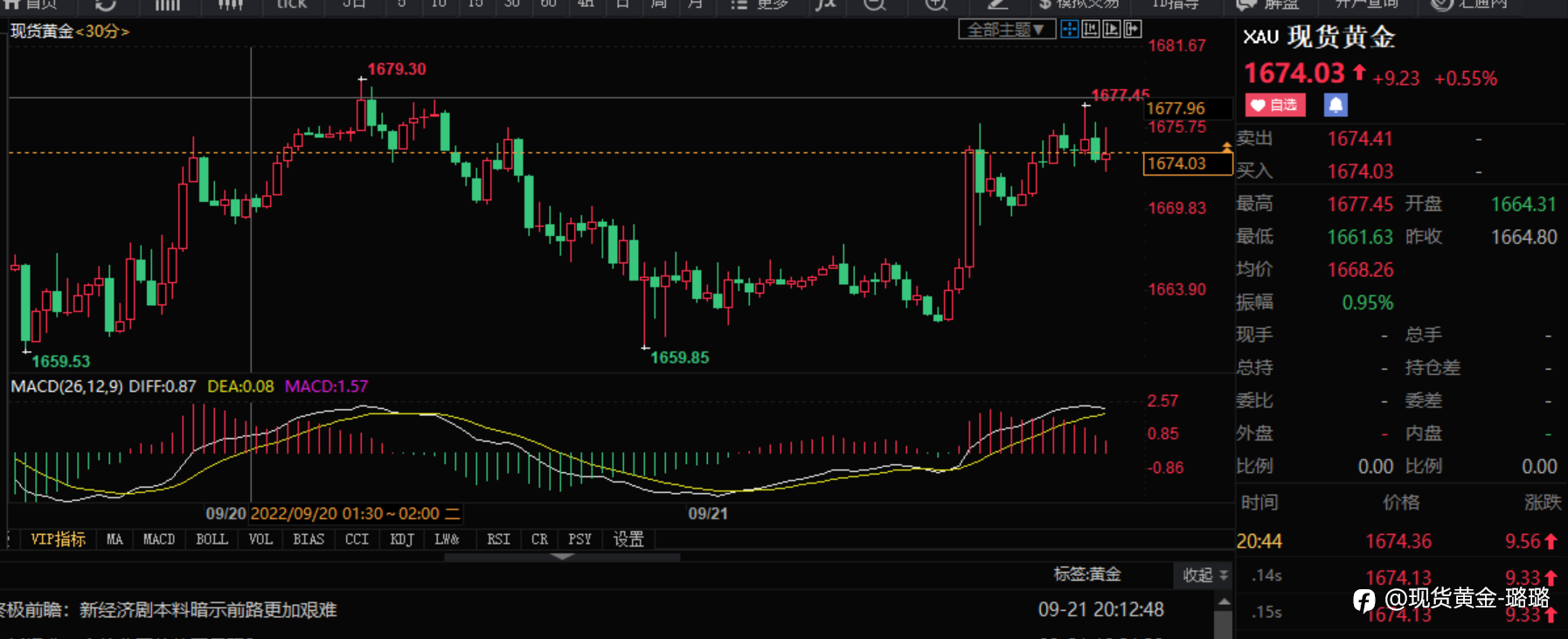The image size is (1568, 639).
Task: Switch to the PSY indicator tab
Action: coord(579,539)
